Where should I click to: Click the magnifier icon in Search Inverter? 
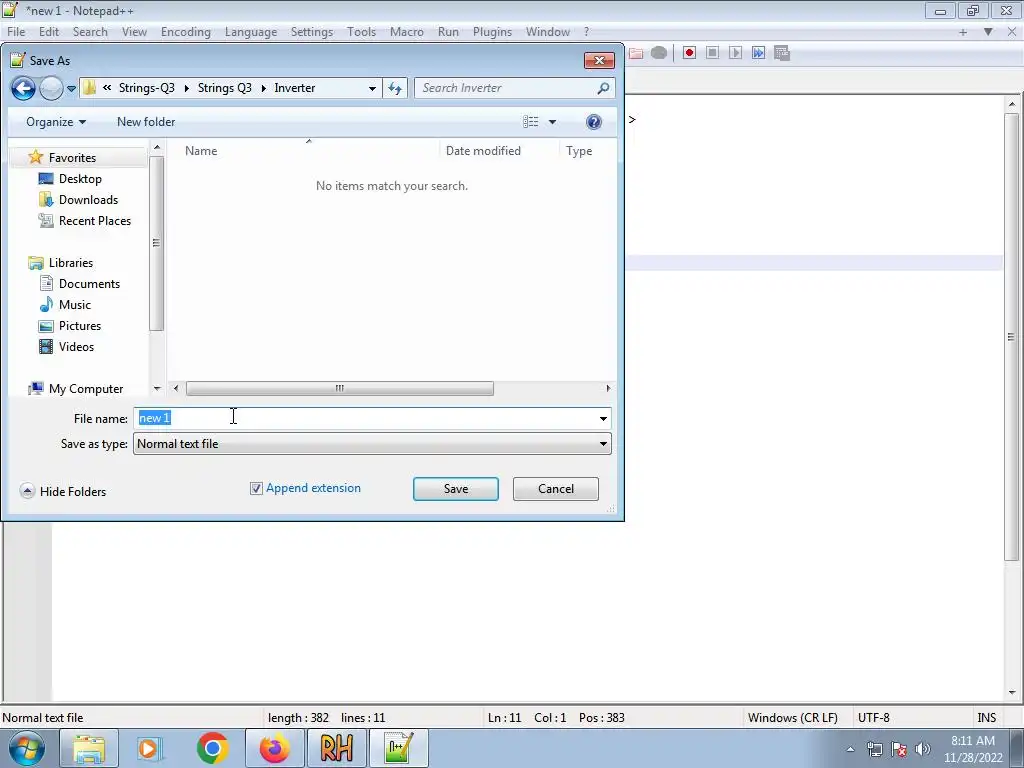(603, 88)
